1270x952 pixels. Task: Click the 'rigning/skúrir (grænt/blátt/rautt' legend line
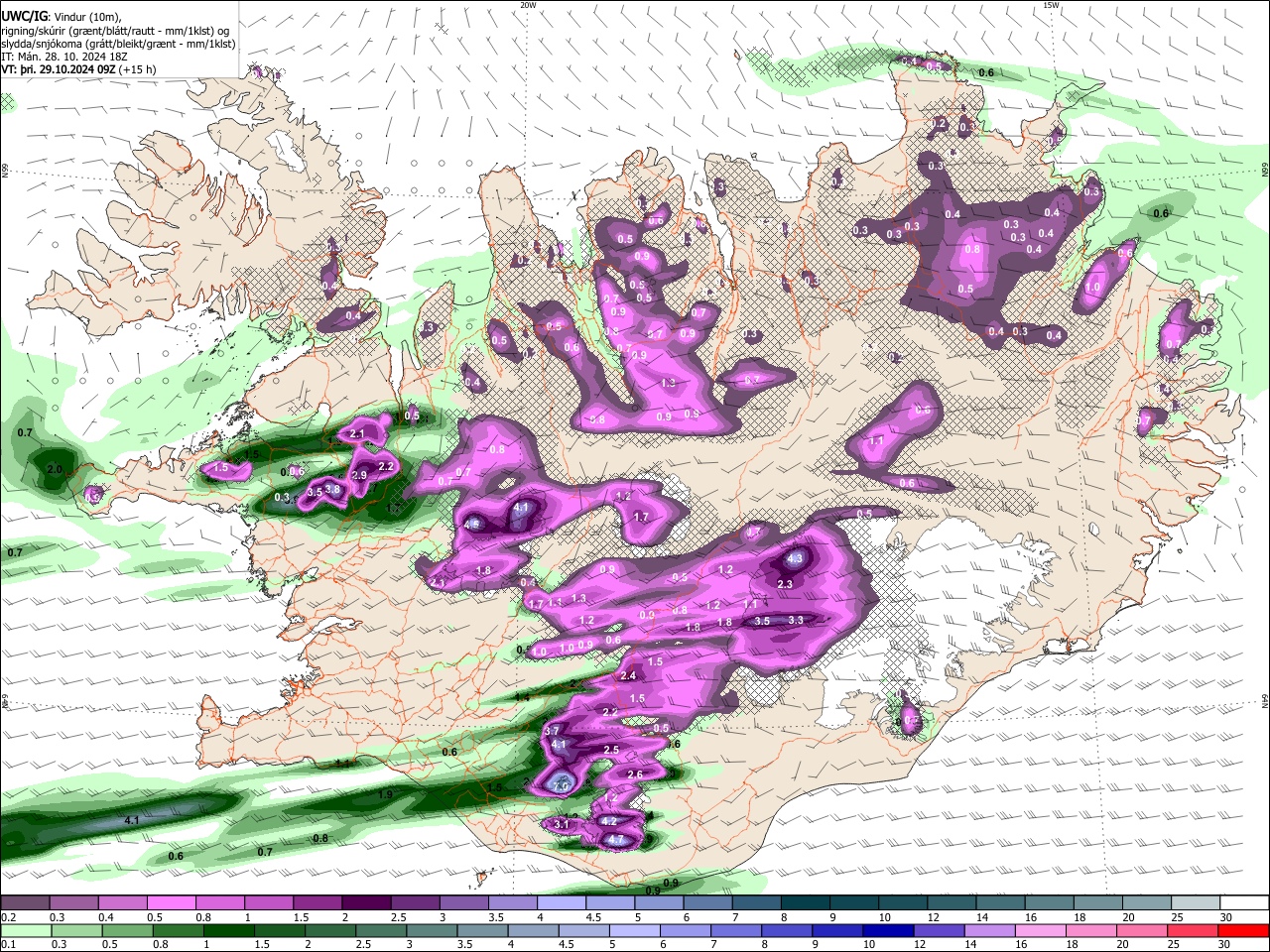pos(116,31)
